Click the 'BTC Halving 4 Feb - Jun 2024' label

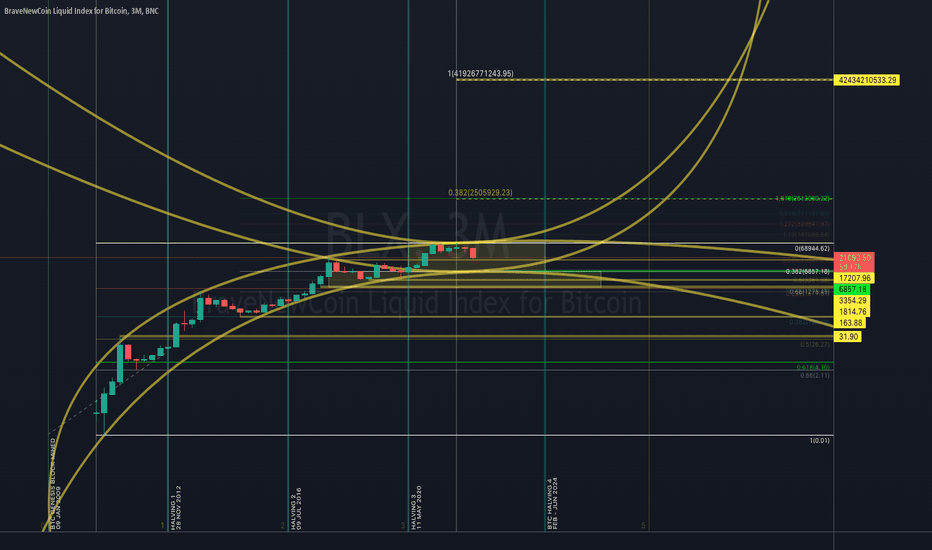click(553, 503)
